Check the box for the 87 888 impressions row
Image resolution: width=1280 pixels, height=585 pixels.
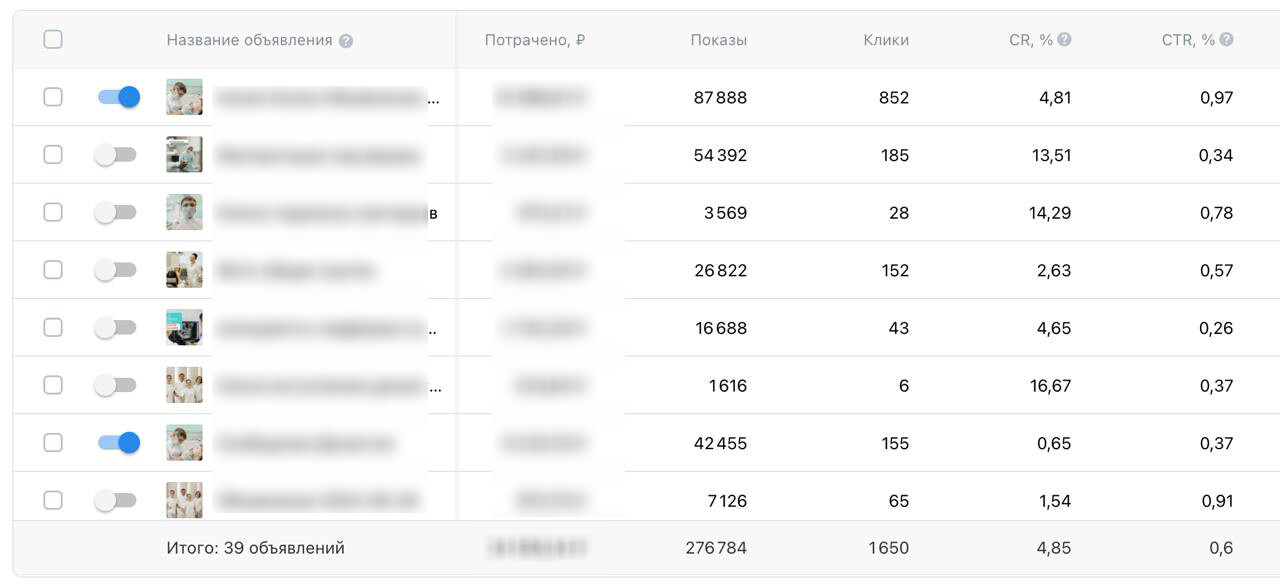tap(53, 97)
